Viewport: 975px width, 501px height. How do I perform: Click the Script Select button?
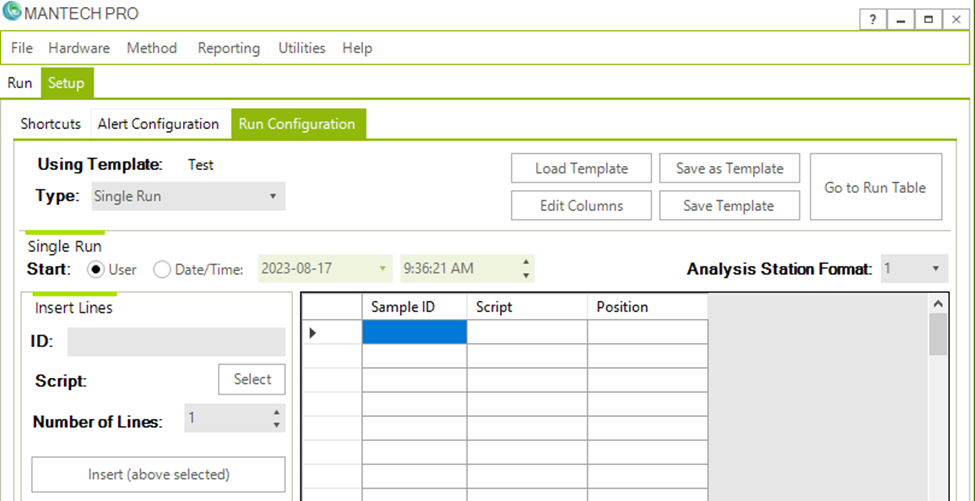coord(252,379)
